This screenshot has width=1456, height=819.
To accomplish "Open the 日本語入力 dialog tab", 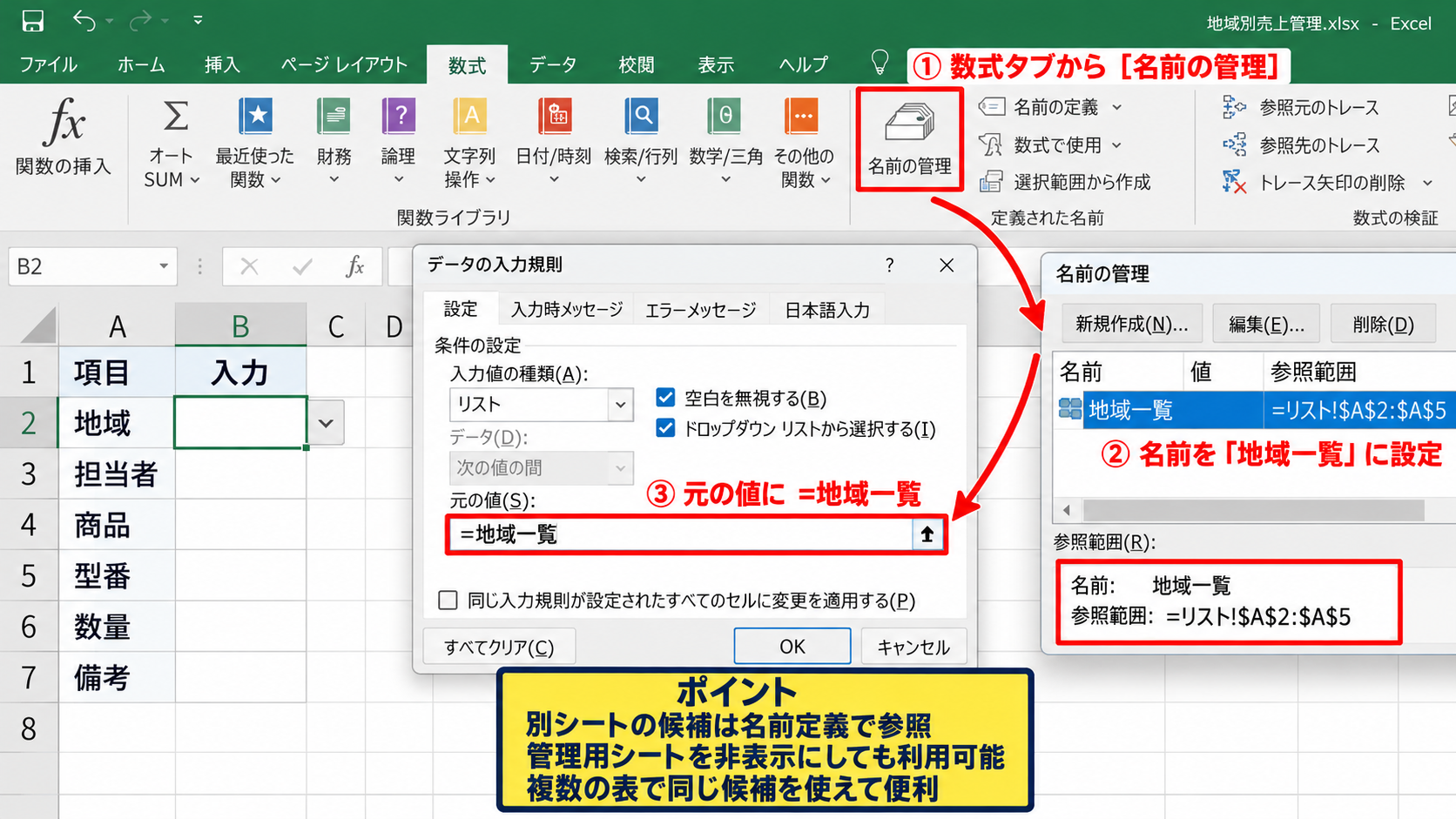I will (827, 310).
